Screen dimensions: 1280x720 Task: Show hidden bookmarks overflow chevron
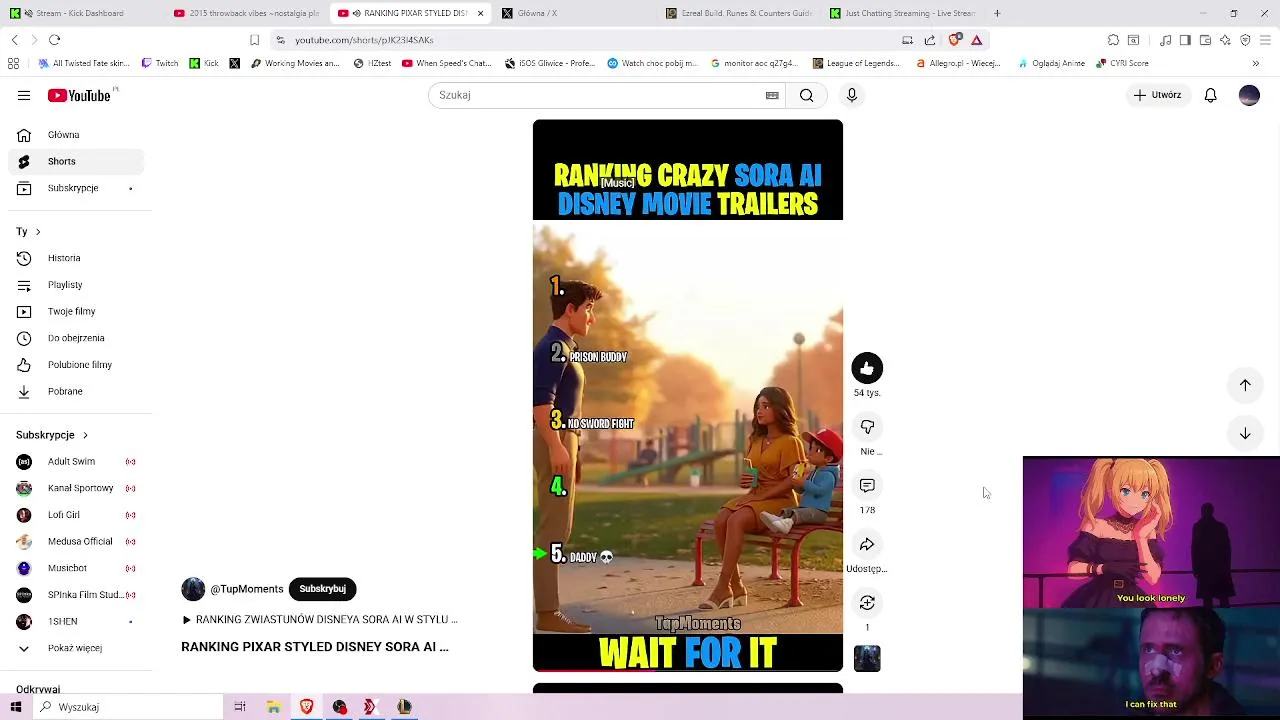tap(1255, 63)
